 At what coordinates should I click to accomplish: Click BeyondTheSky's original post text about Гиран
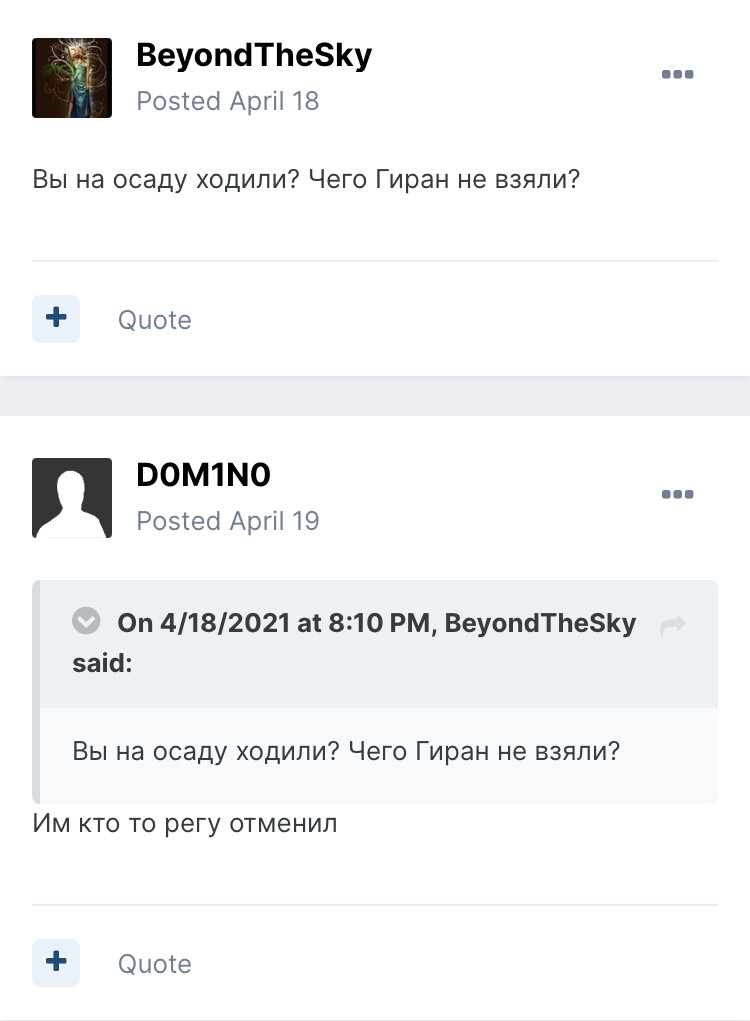[x=306, y=180]
